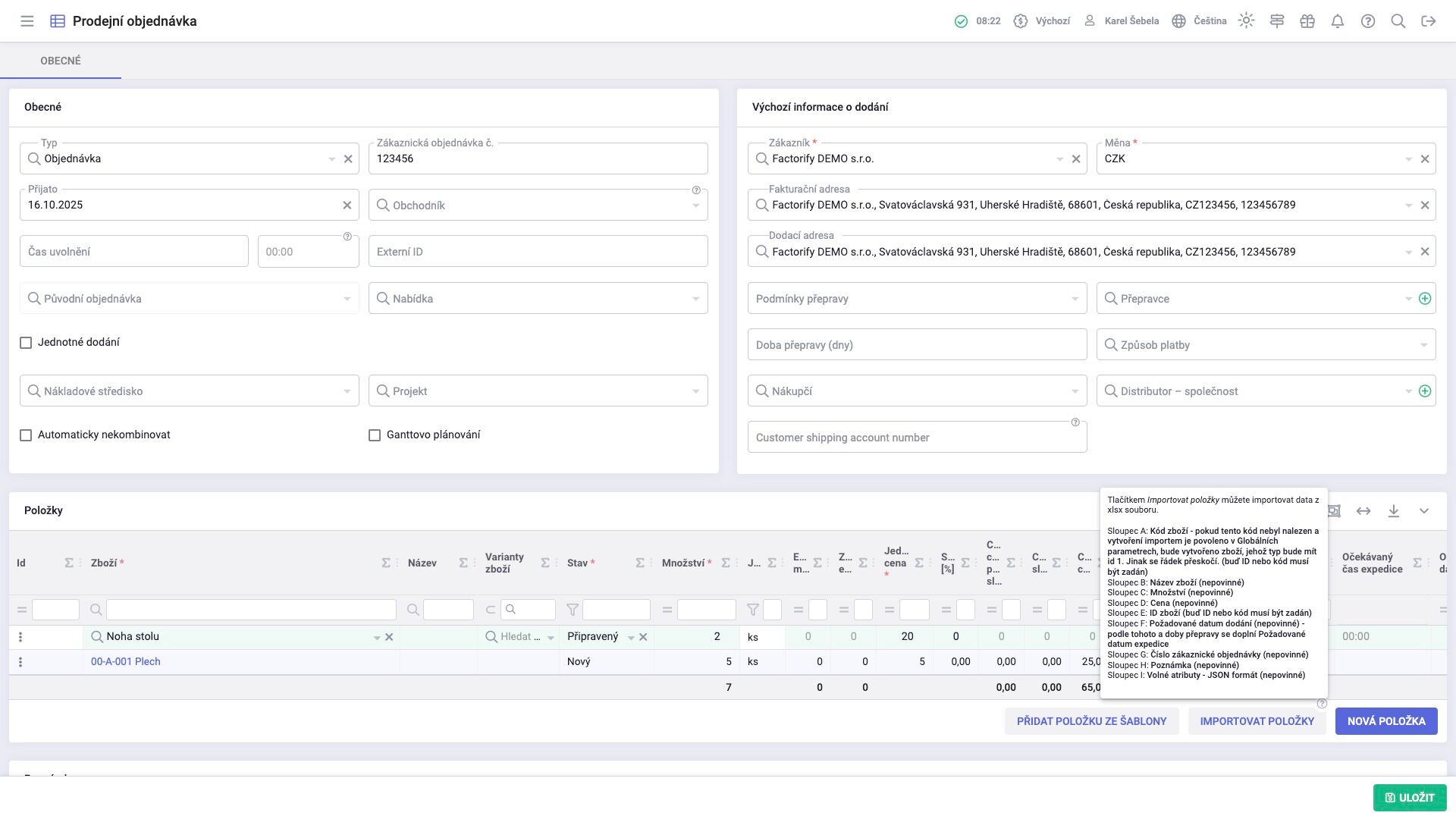Open the global search magnifier
1456x819 pixels.
(x=1398, y=21)
